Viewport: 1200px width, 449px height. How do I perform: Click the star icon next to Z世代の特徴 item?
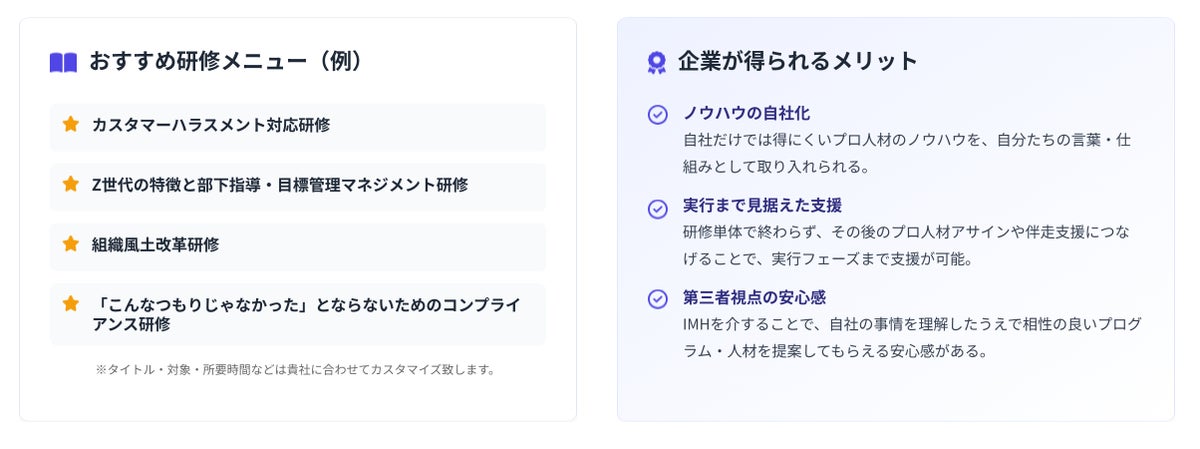pos(71,184)
